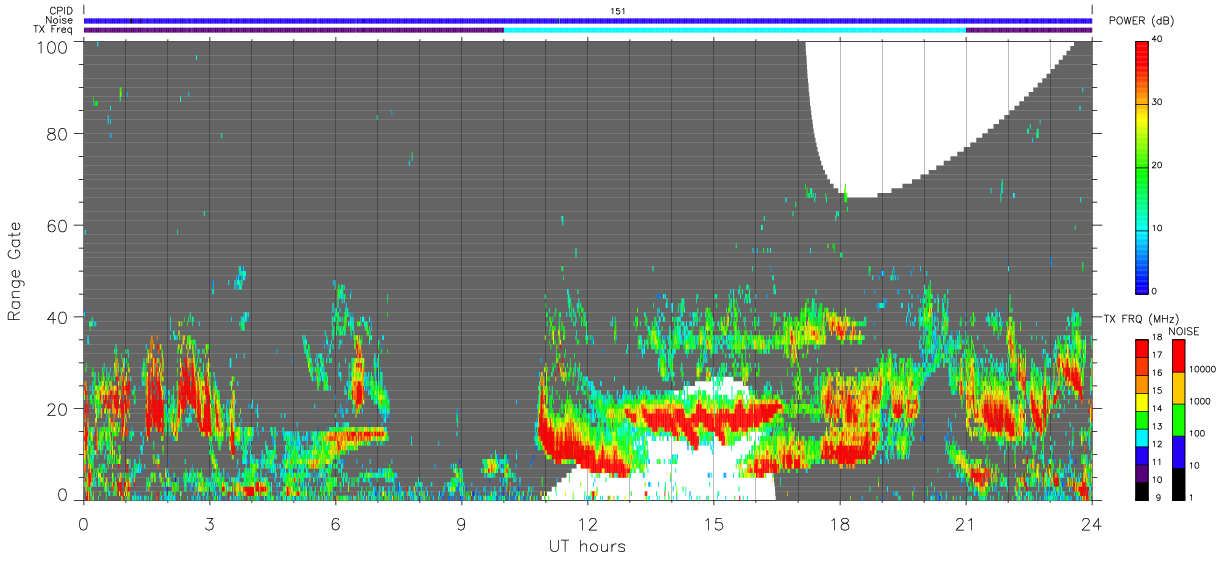Click the Range Gate axis title
1228x567 pixels.
pyautogui.click(x=15, y=271)
